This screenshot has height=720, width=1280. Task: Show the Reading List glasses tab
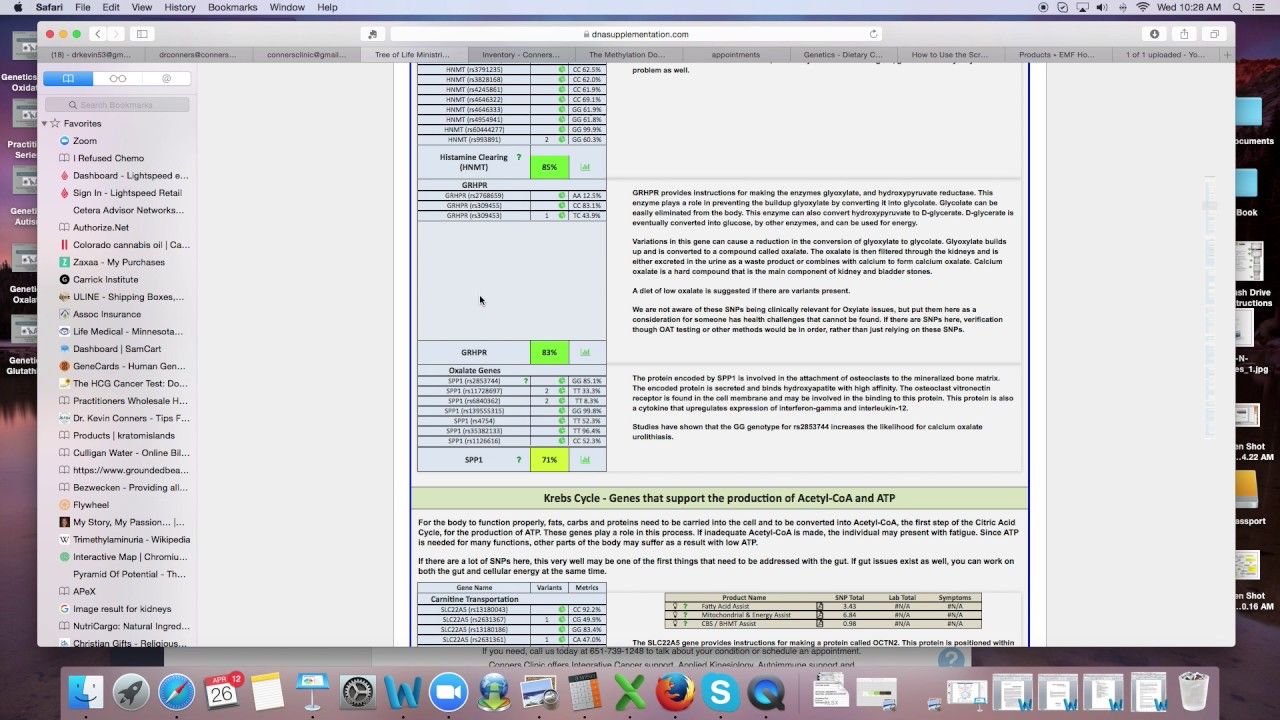[118, 78]
